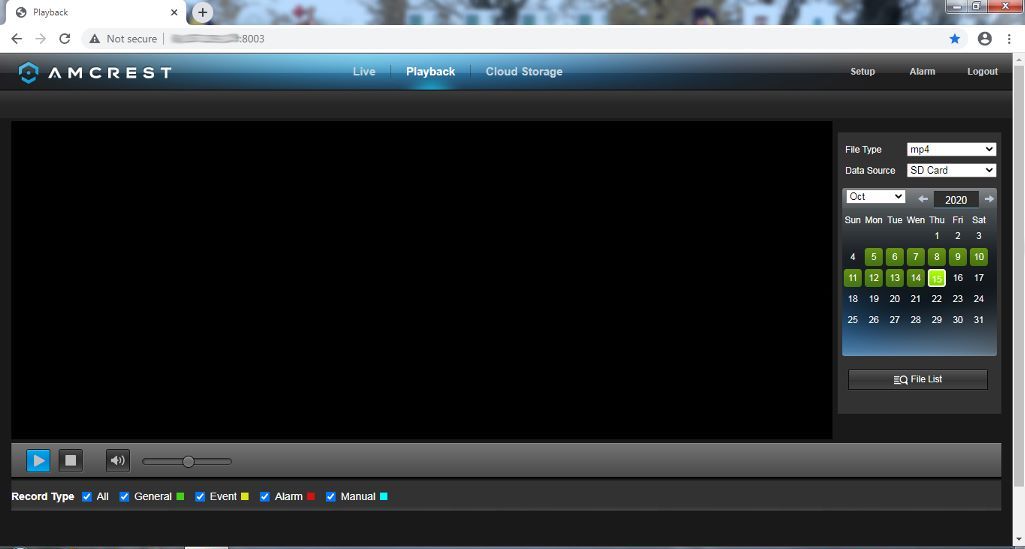The height and width of the screenshot is (549, 1025).
Task: Stop playback with the square button
Action: click(x=71, y=461)
